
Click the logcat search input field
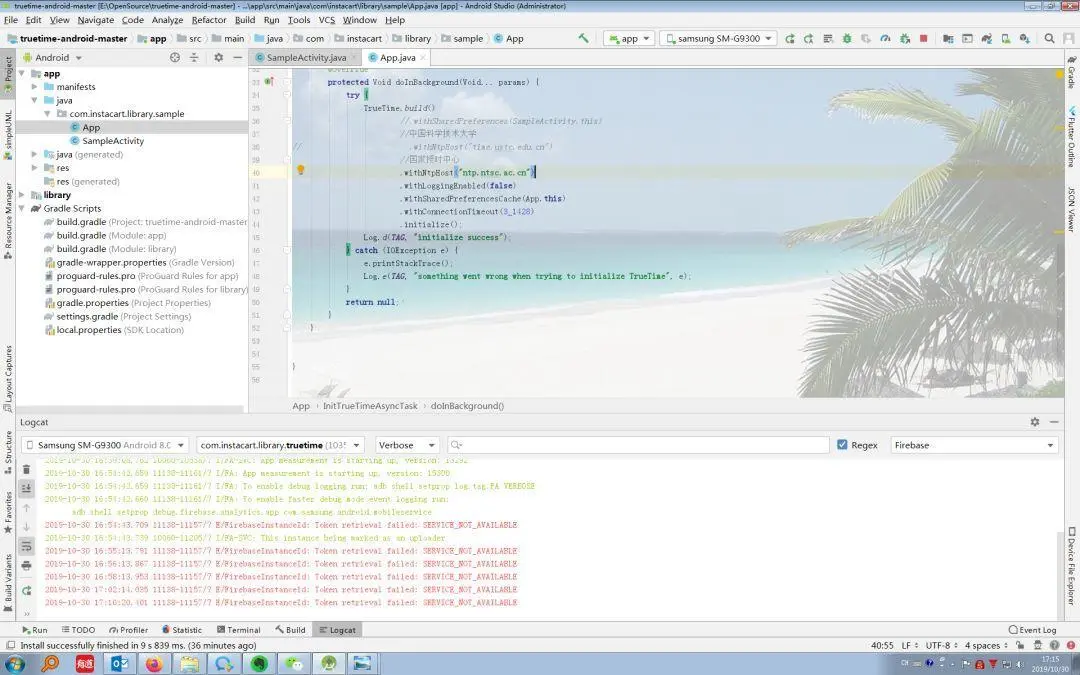640,445
